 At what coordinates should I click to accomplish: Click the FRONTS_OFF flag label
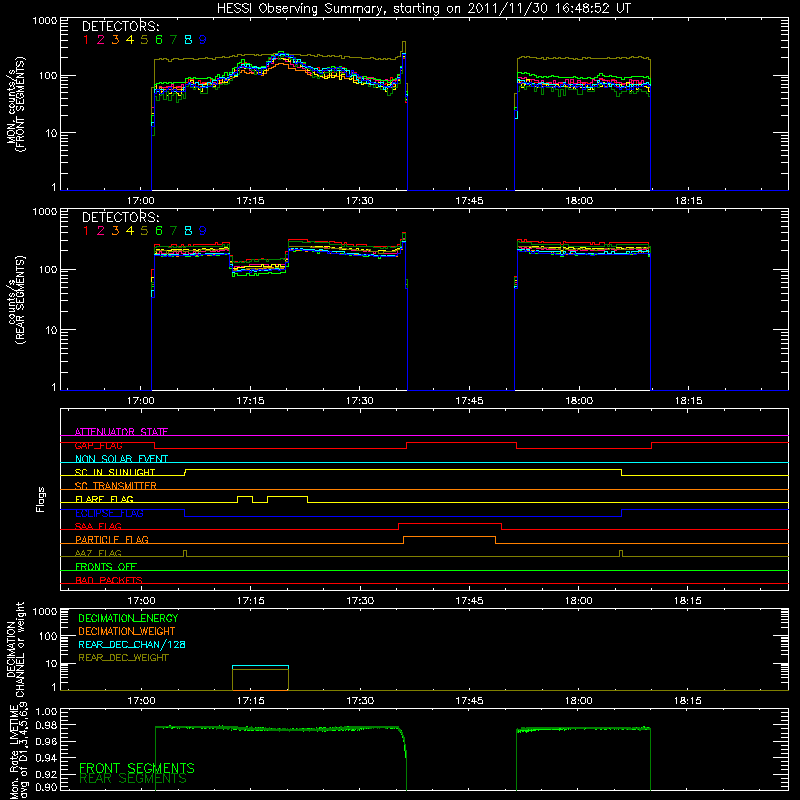click(x=106, y=566)
